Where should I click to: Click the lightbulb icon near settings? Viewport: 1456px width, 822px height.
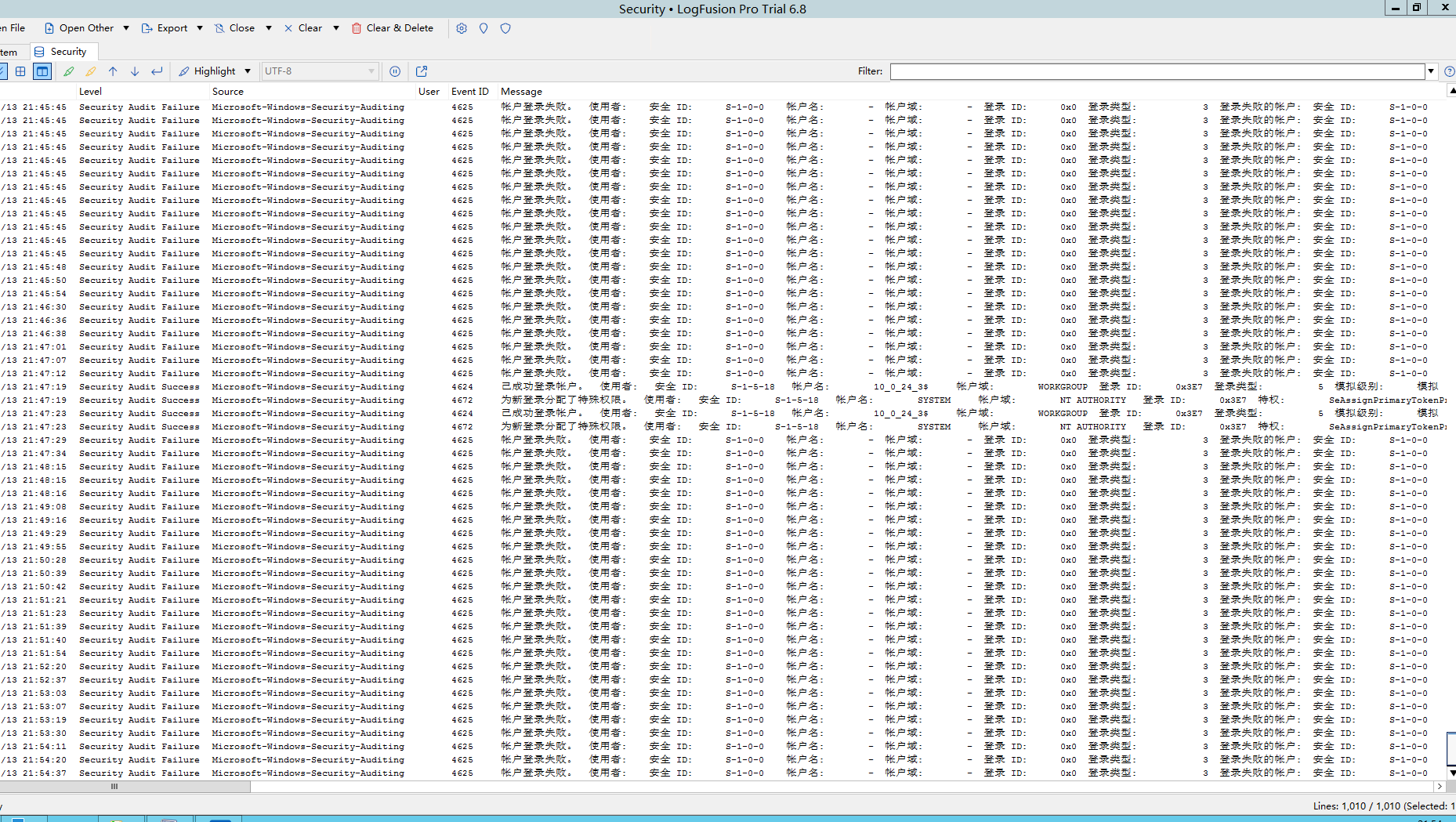pos(484,28)
